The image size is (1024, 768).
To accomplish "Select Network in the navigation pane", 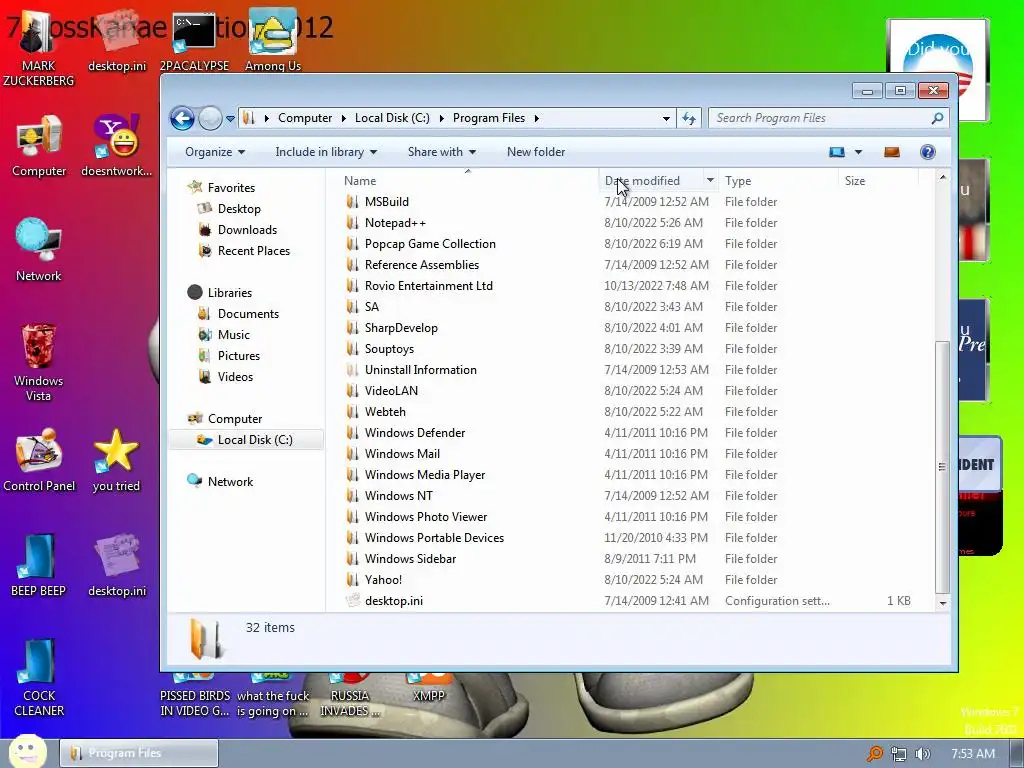I will pyautogui.click(x=230, y=482).
